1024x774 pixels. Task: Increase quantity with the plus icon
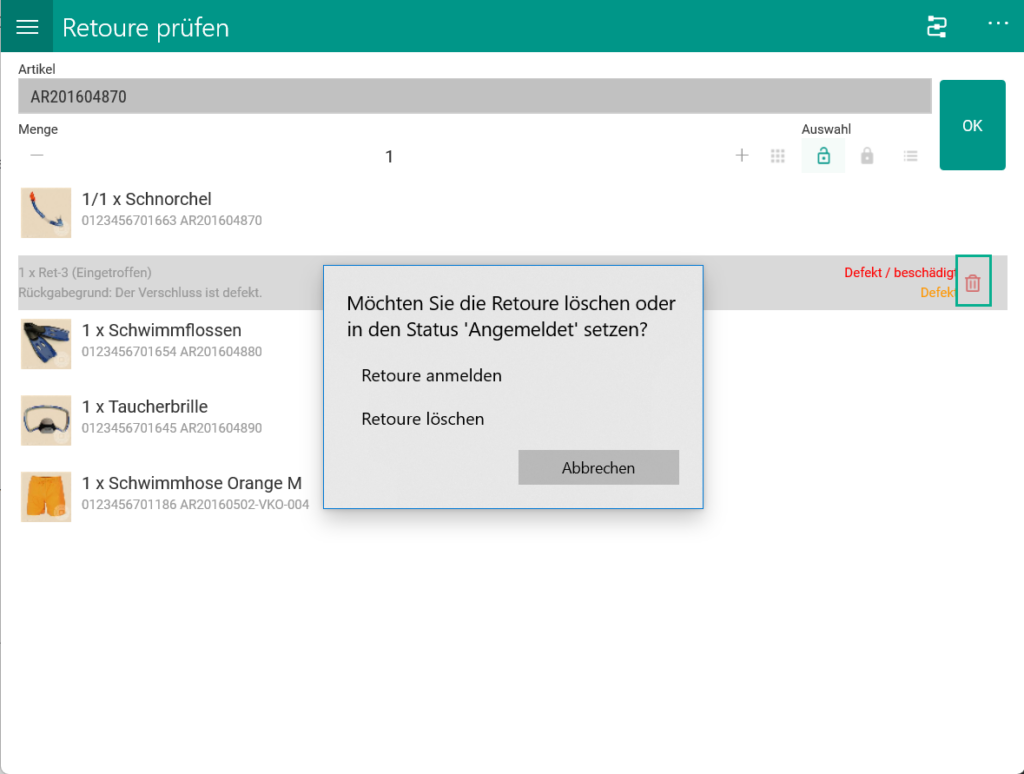click(742, 156)
